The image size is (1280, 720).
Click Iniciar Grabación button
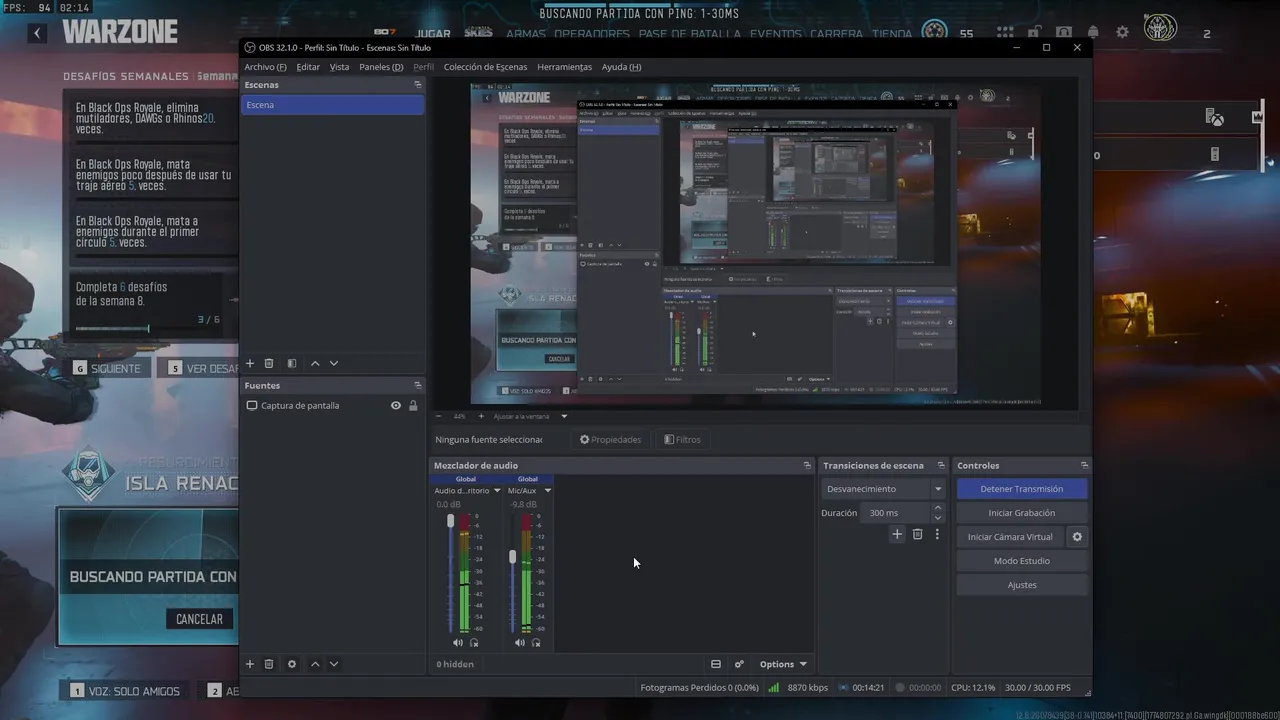click(x=1021, y=513)
